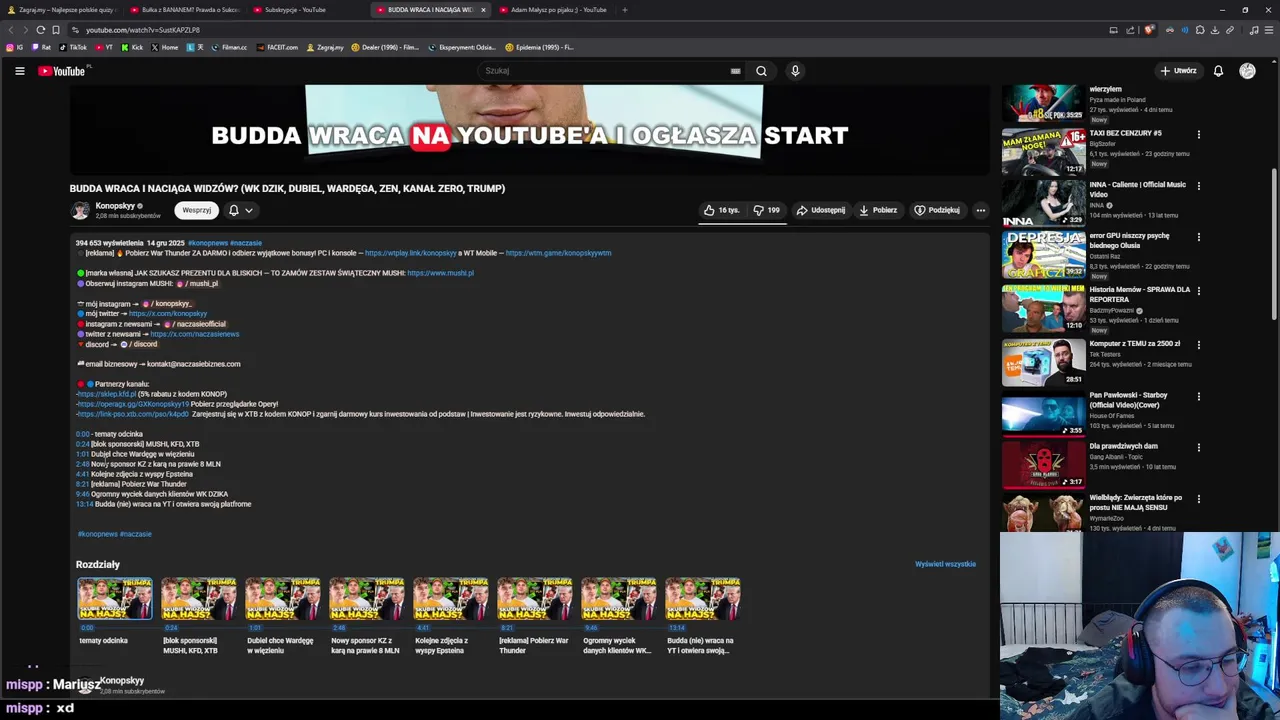1280x720 pixels.
Task: Click the Wesprzyj join button
Action: pos(197,210)
